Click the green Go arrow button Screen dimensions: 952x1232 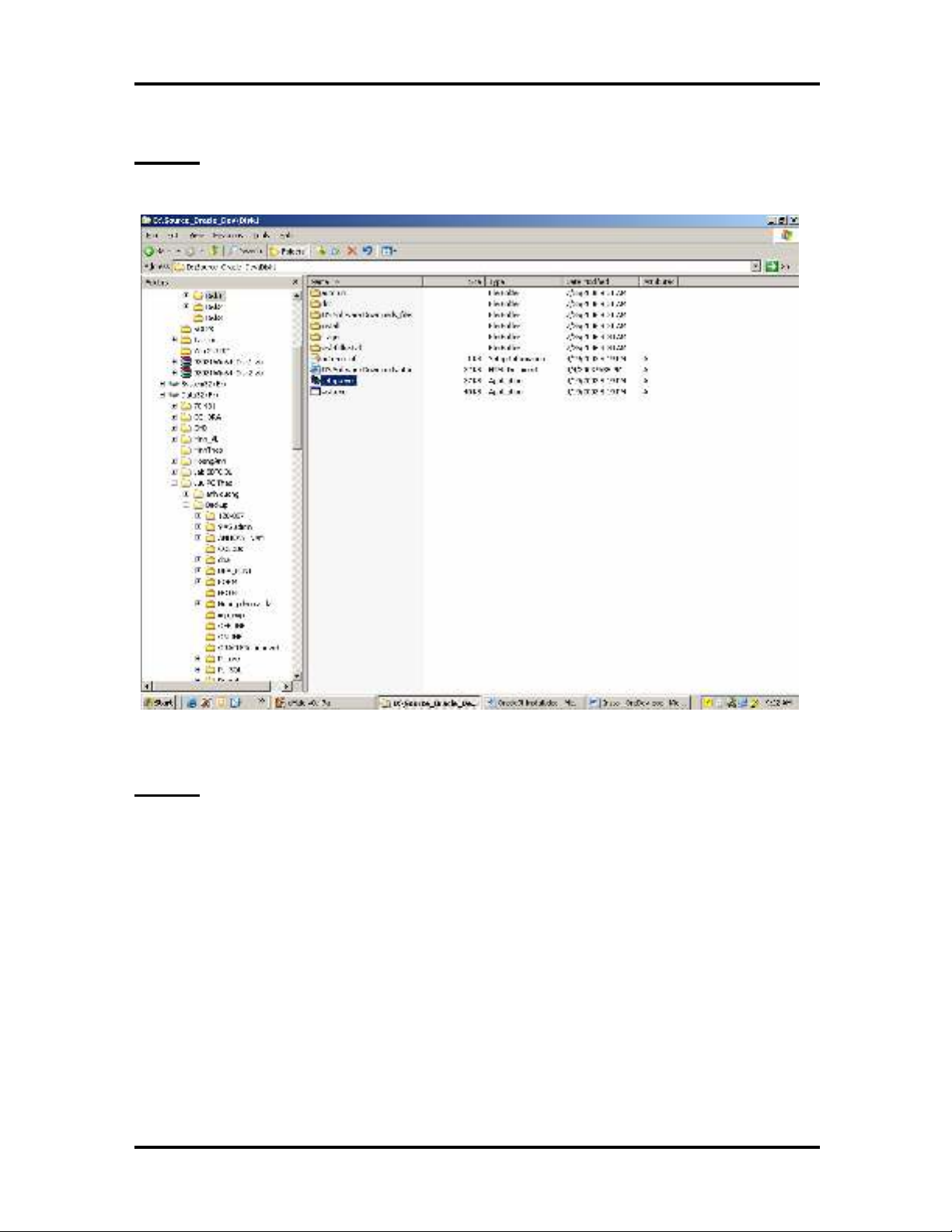pyautogui.click(x=772, y=267)
